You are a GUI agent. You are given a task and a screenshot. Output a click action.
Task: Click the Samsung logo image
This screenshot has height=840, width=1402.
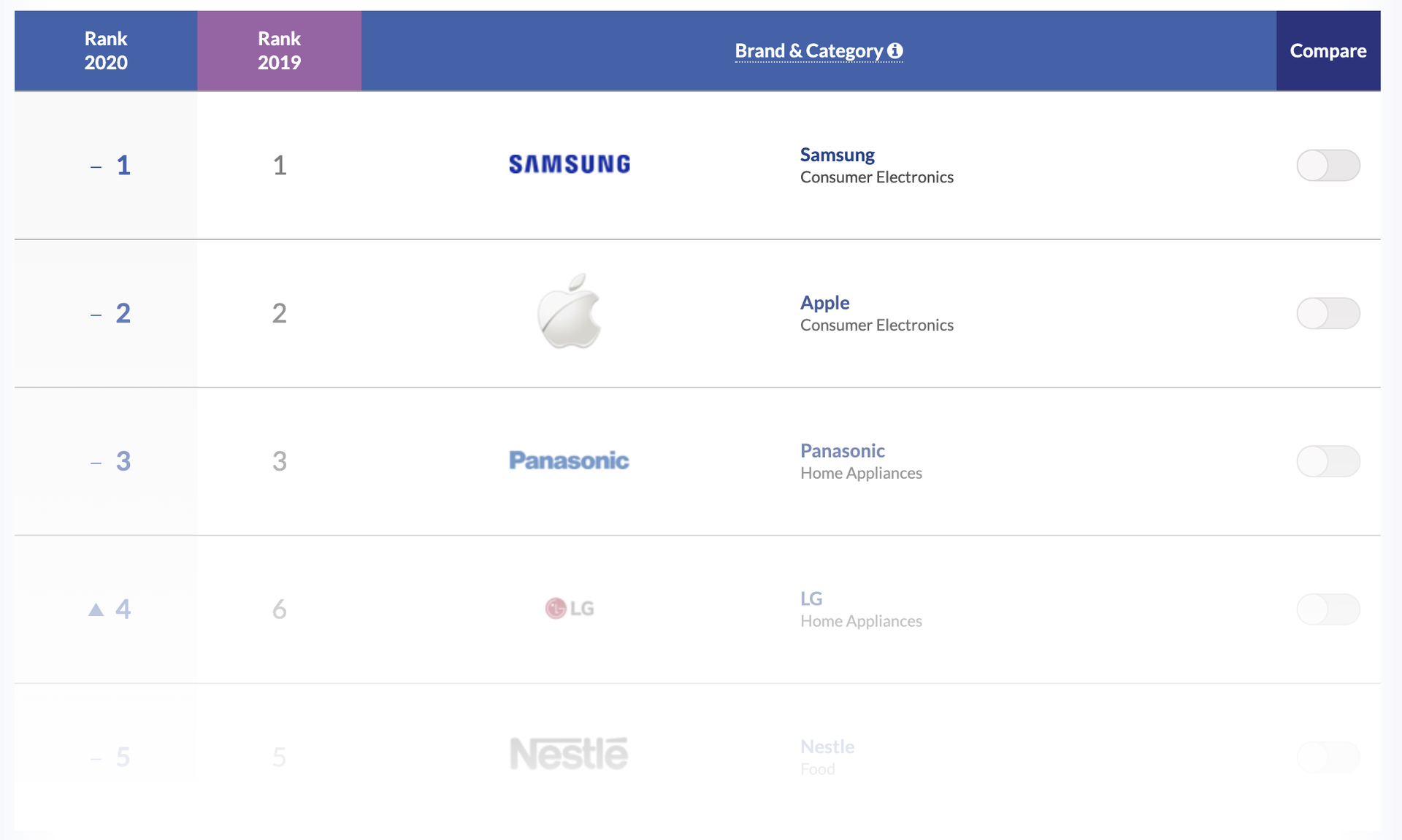pyautogui.click(x=570, y=165)
